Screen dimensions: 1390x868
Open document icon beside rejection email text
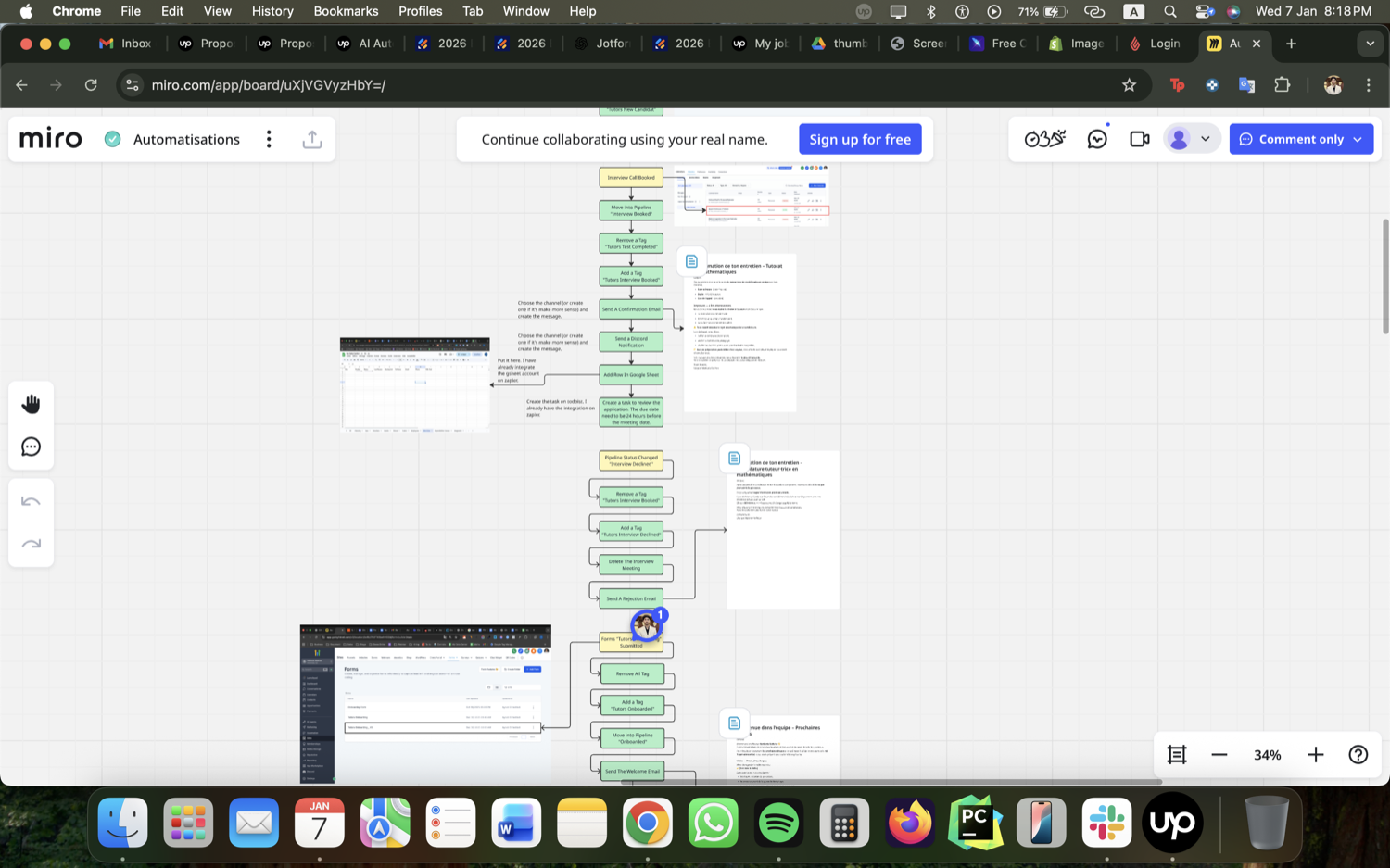(734, 459)
